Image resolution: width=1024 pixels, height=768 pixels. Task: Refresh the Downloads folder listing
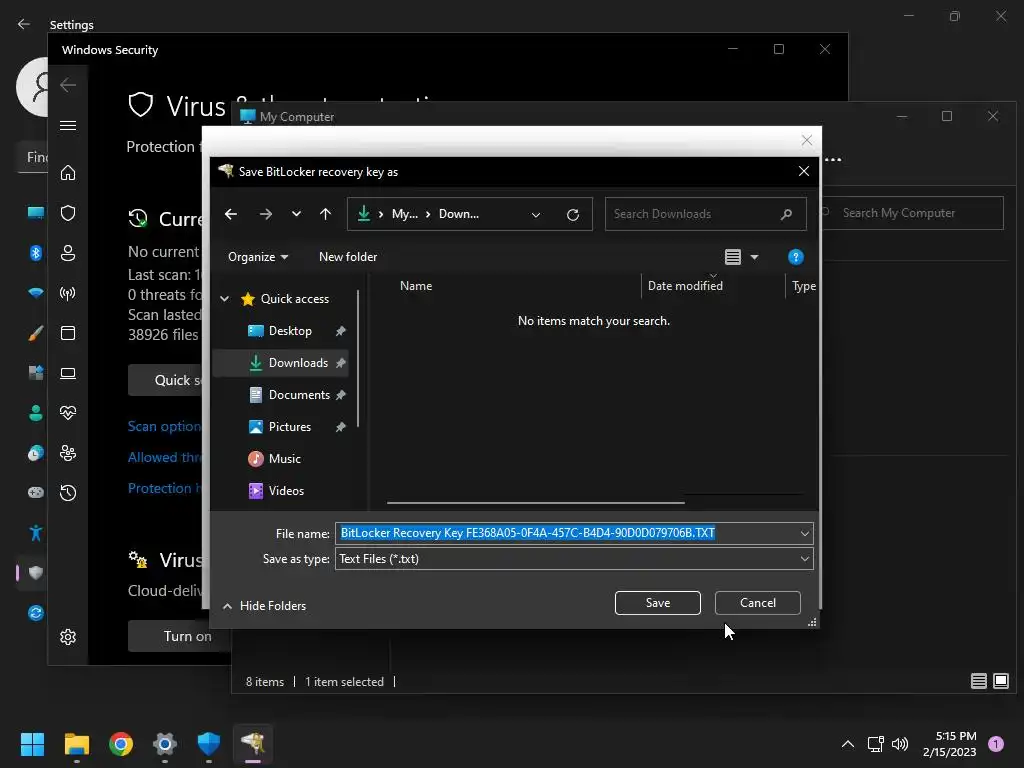coord(573,214)
